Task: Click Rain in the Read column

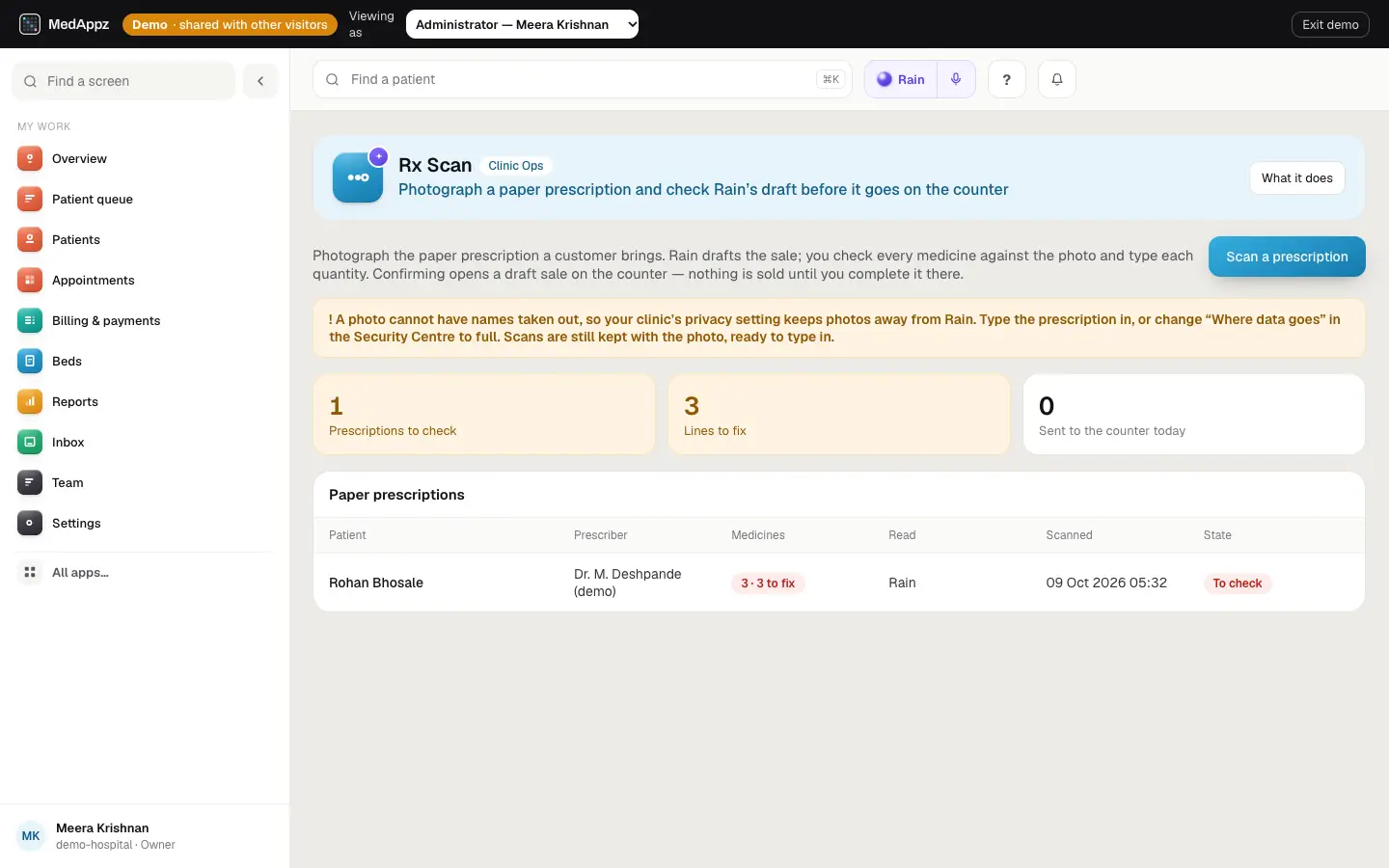Action: [x=902, y=583]
